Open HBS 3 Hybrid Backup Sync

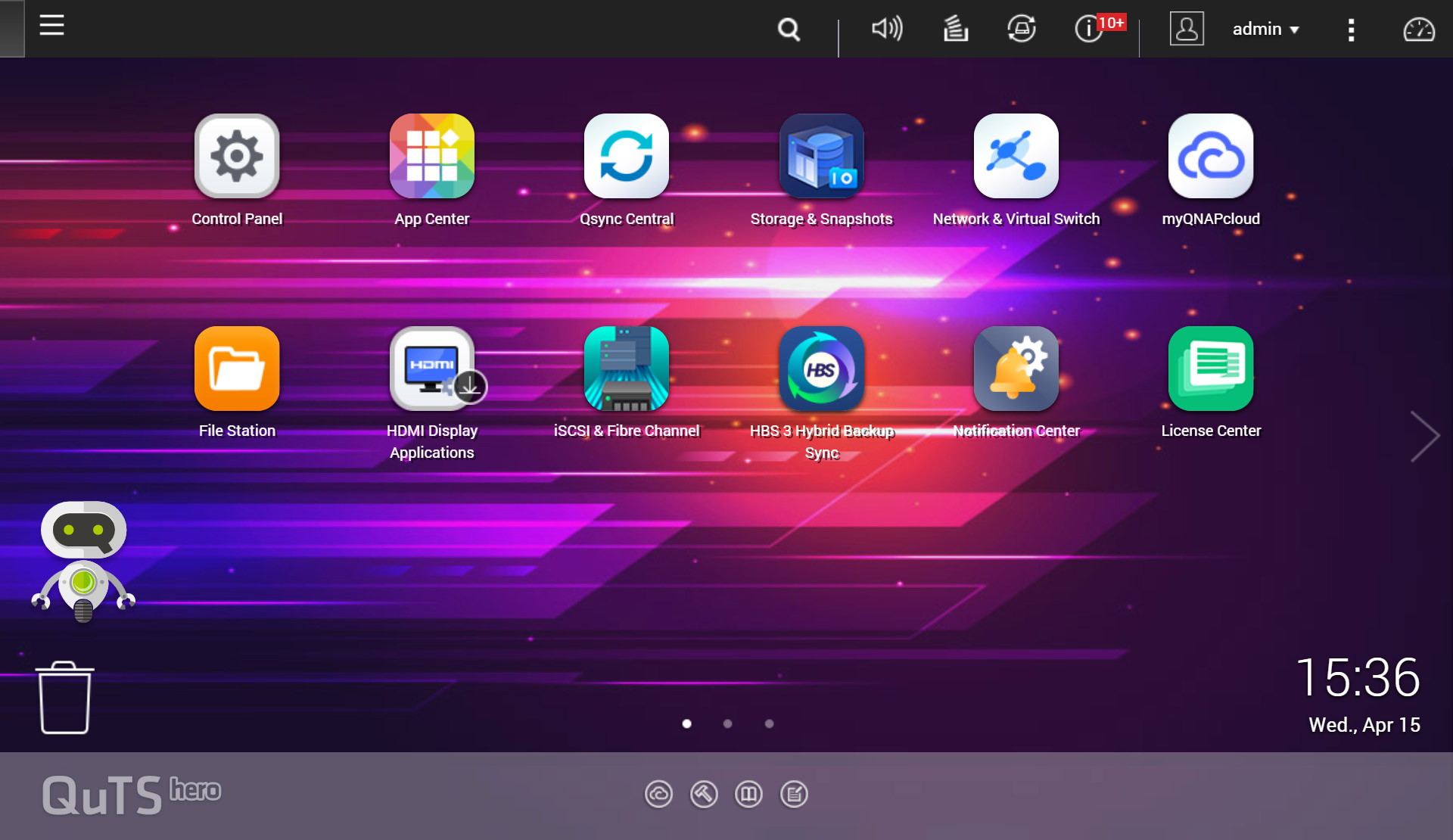click(821, 369)
